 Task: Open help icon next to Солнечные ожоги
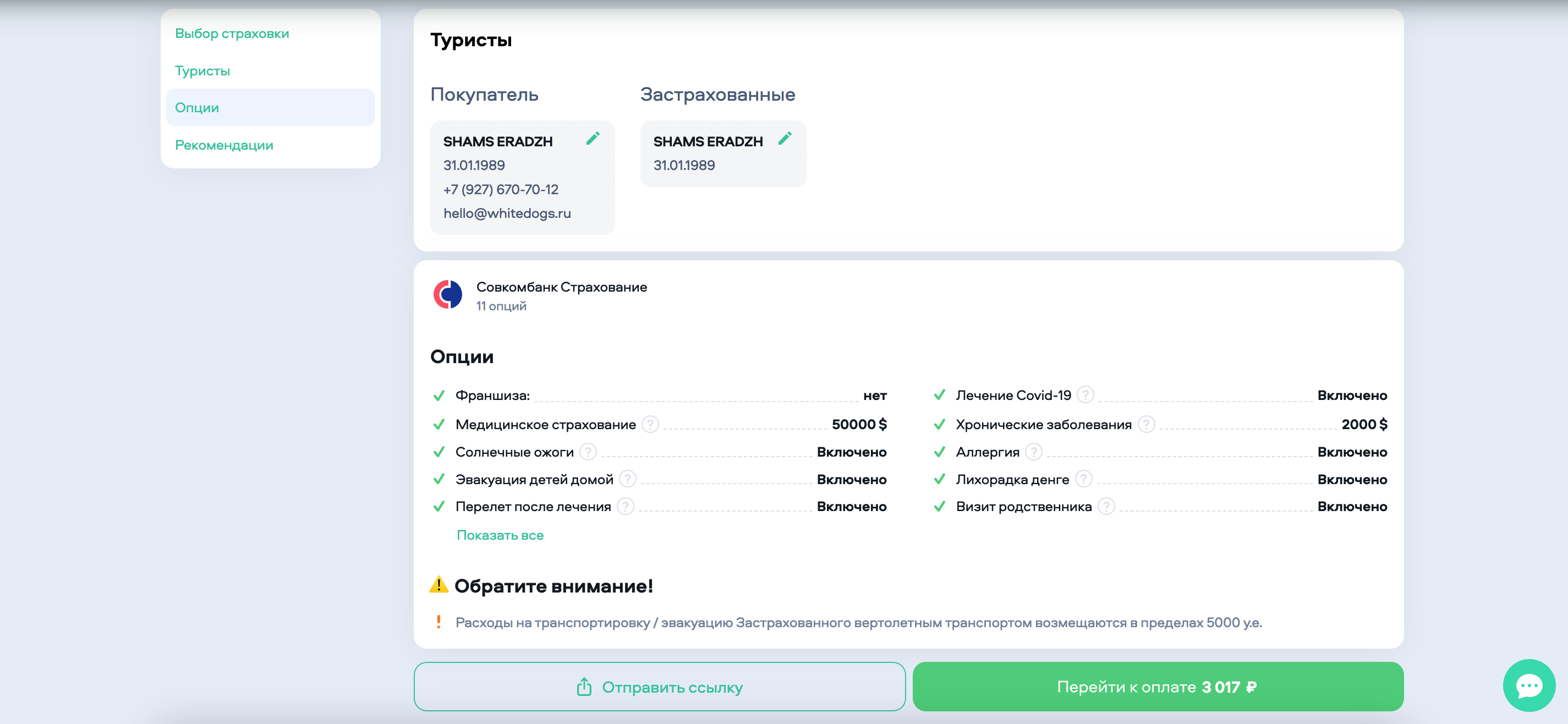point(588,452)
